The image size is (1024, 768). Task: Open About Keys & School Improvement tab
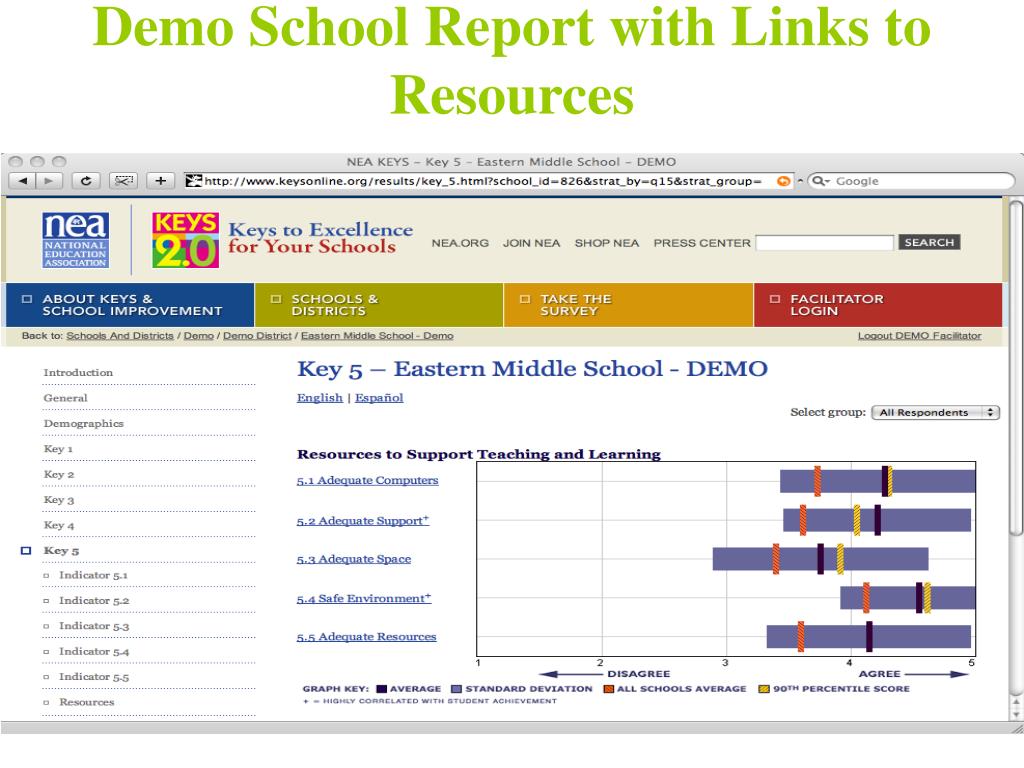pos(129,305)
